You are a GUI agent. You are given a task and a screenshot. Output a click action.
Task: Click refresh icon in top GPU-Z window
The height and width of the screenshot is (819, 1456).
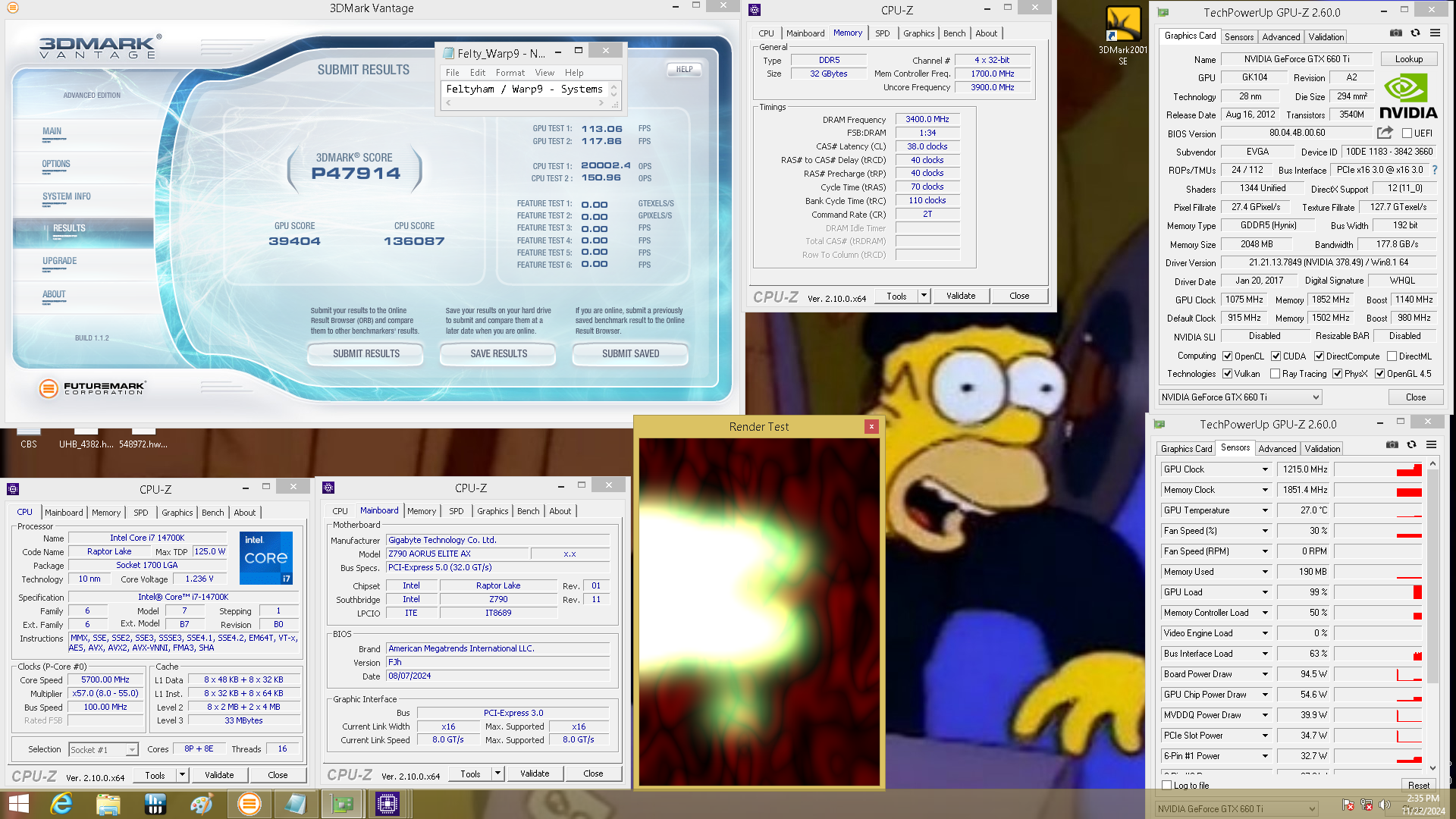(x=1415, y=33)
